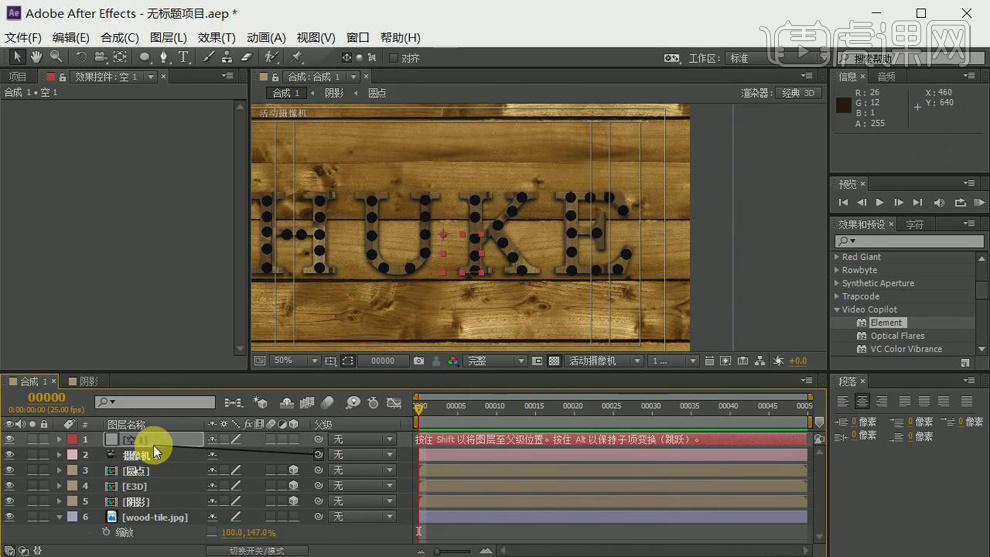Select the Puppet Pin tool

[296, 57]
